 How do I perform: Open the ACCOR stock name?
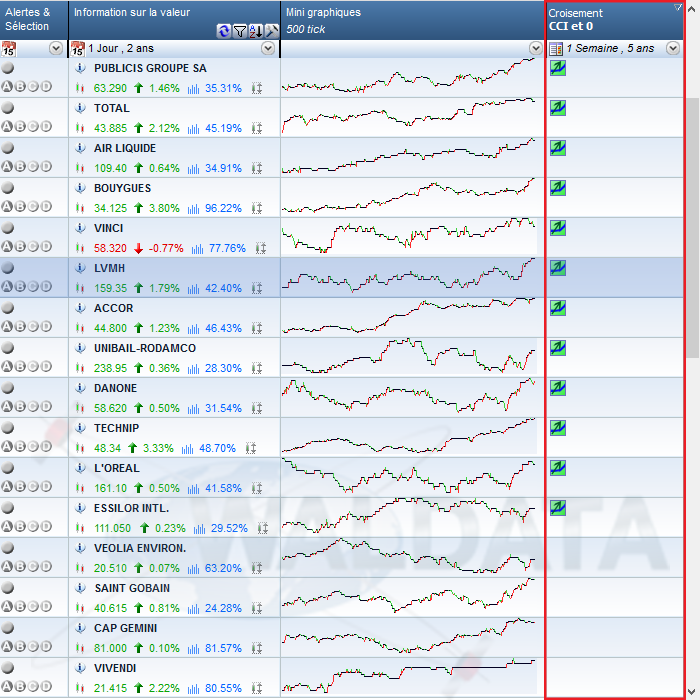point(113,308)
